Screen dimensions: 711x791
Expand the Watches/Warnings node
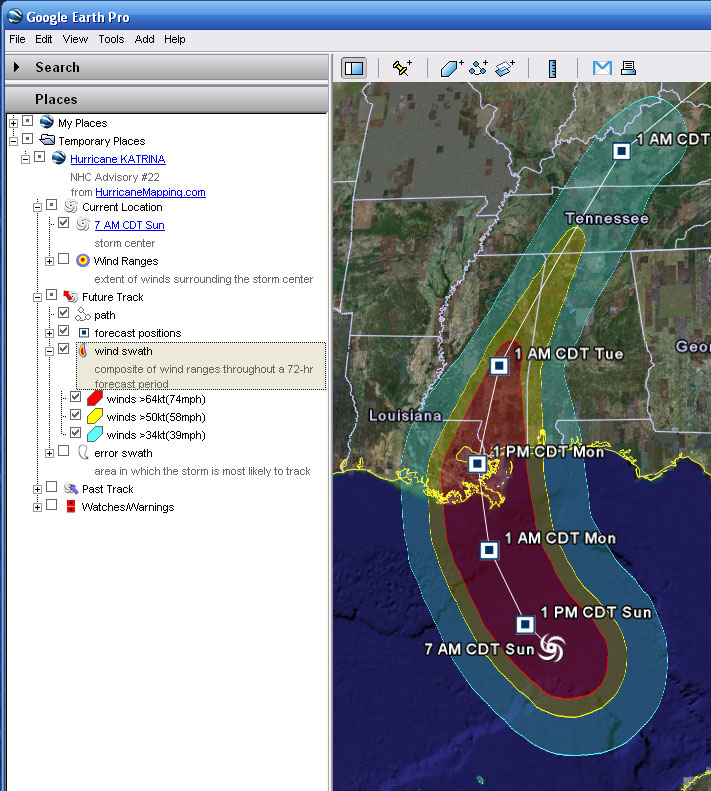click(x=37, y=507)
